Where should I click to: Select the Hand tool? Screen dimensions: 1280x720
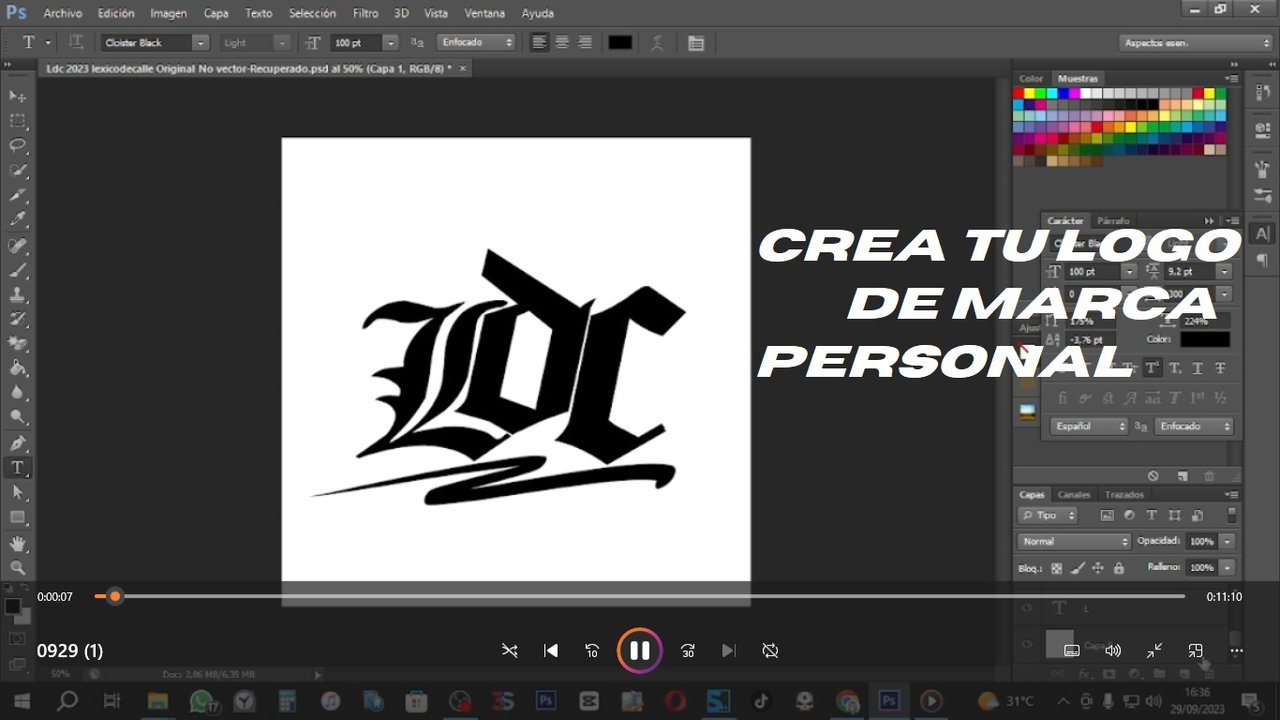[x=17, y=543]
